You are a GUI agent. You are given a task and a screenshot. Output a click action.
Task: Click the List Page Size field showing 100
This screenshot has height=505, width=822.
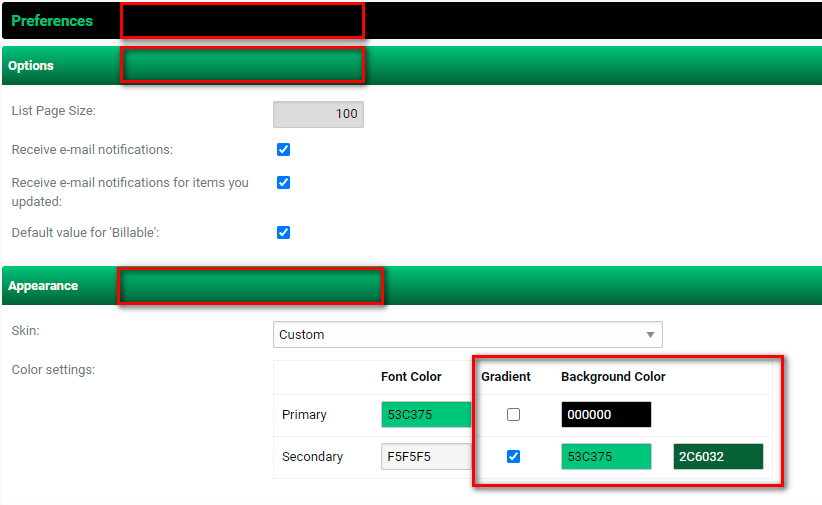coord(318,114)
